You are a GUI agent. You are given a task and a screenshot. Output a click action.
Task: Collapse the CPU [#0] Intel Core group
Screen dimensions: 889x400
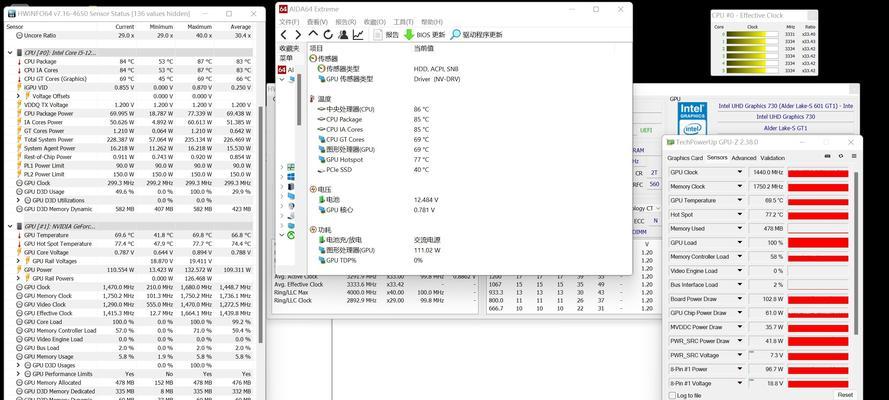tap(10, 53)
